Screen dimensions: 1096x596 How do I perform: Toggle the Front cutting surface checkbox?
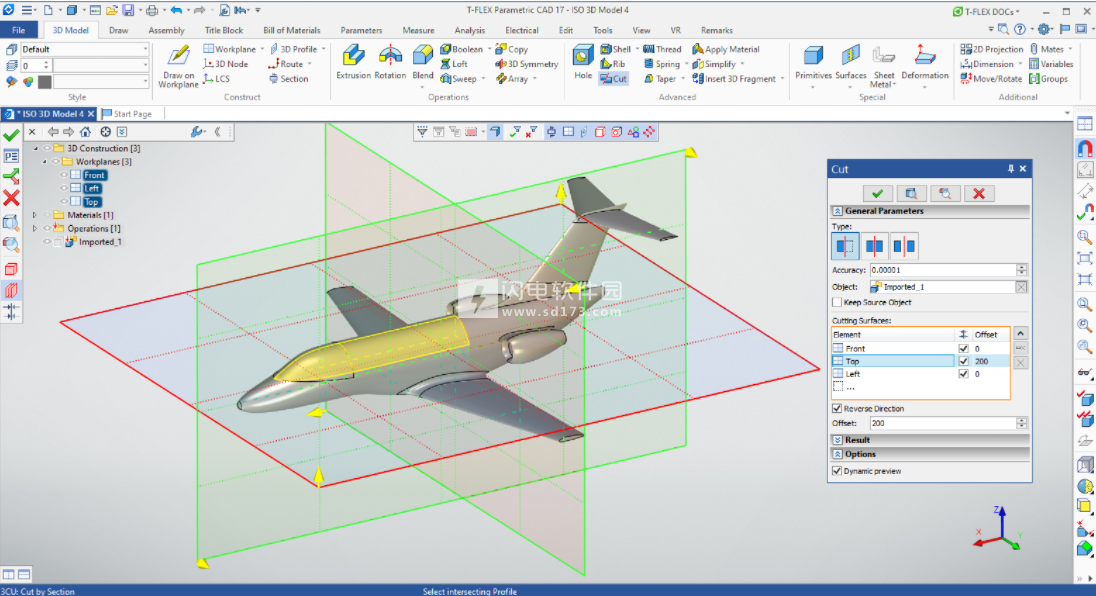pos(963,349)
